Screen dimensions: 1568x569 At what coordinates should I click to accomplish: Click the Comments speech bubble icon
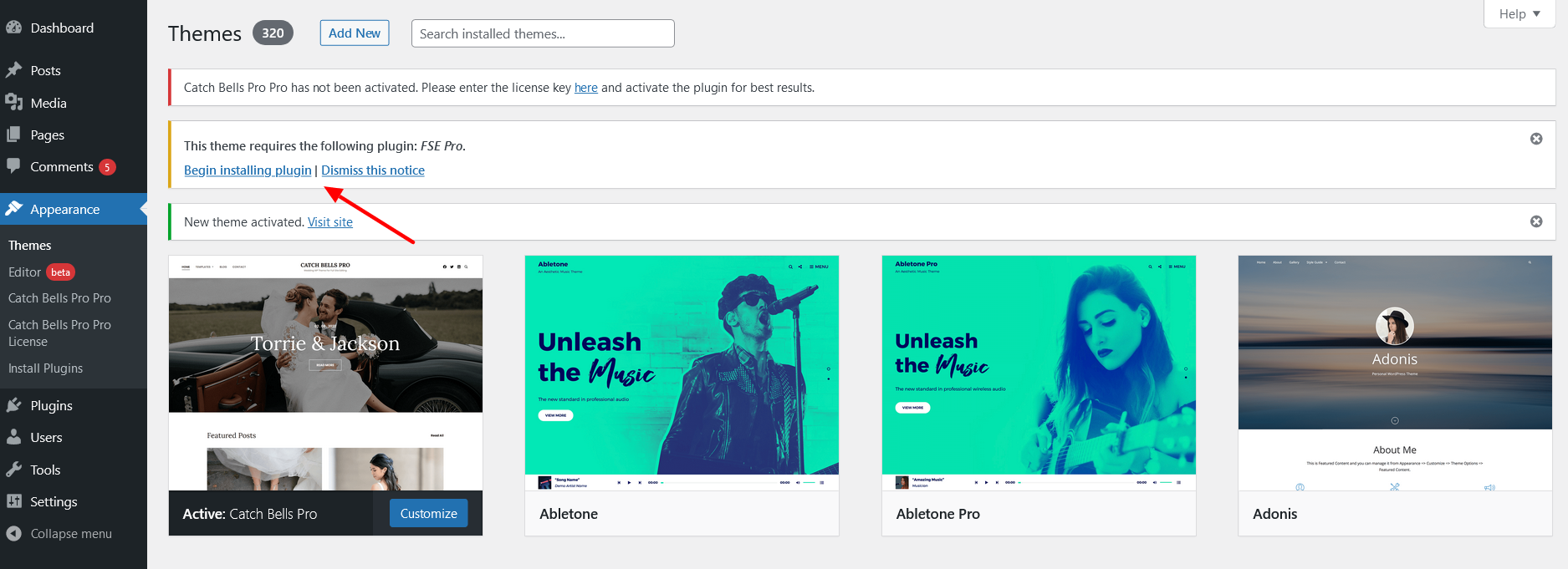point(13,166)
